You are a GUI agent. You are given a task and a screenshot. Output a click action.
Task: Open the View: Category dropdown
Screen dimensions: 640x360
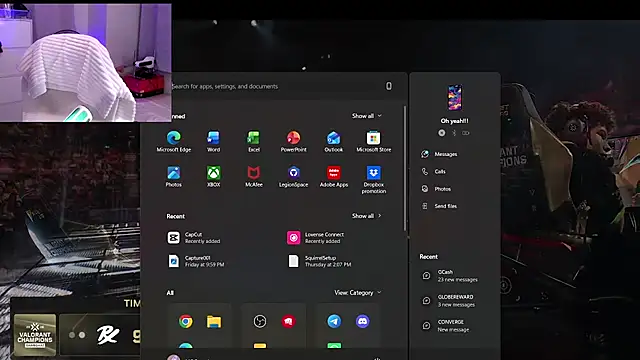358,293
